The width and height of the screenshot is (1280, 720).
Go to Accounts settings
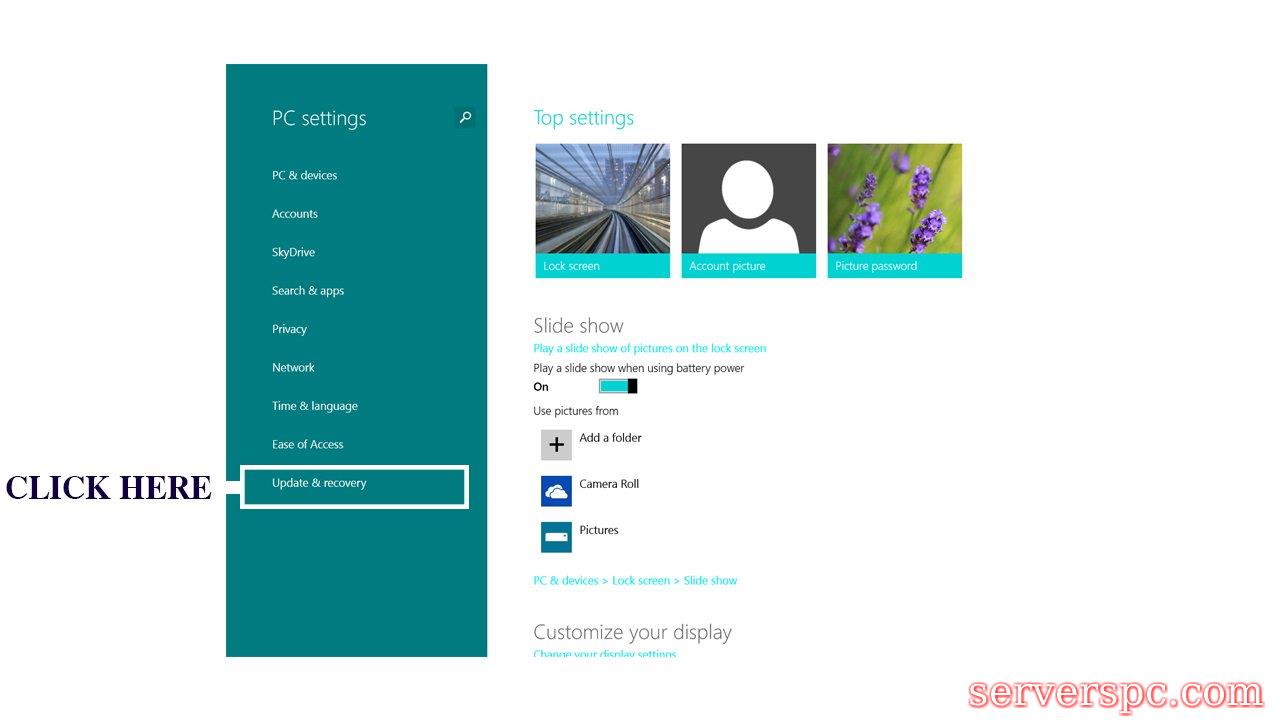(294, 214)
